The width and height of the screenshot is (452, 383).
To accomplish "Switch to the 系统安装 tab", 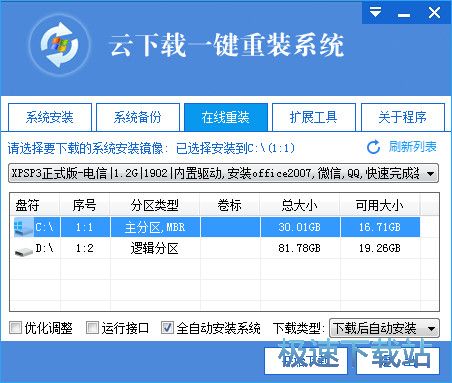I will (50, 117).
